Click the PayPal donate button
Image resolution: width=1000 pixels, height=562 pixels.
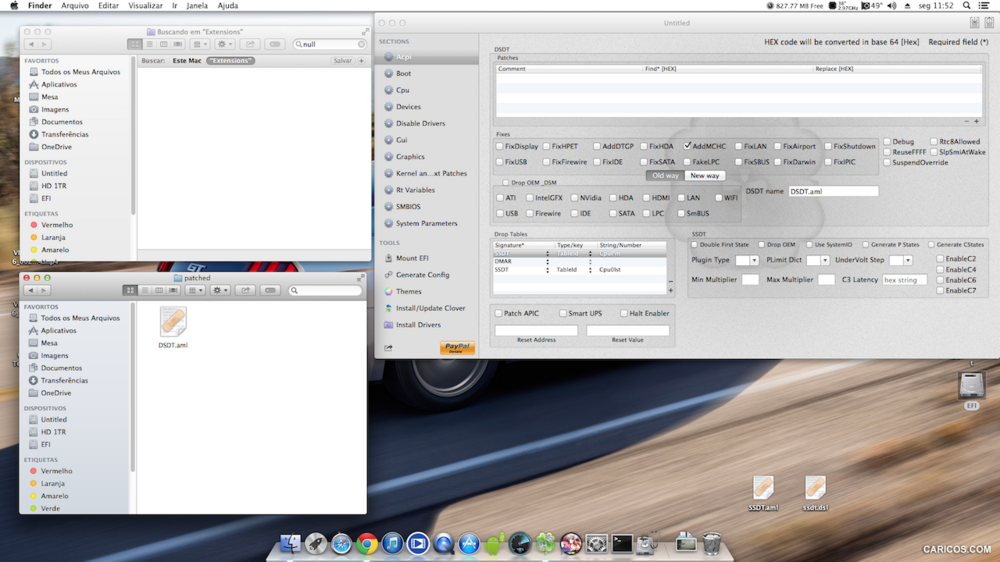pyautogui.click(x=457, y=348)
